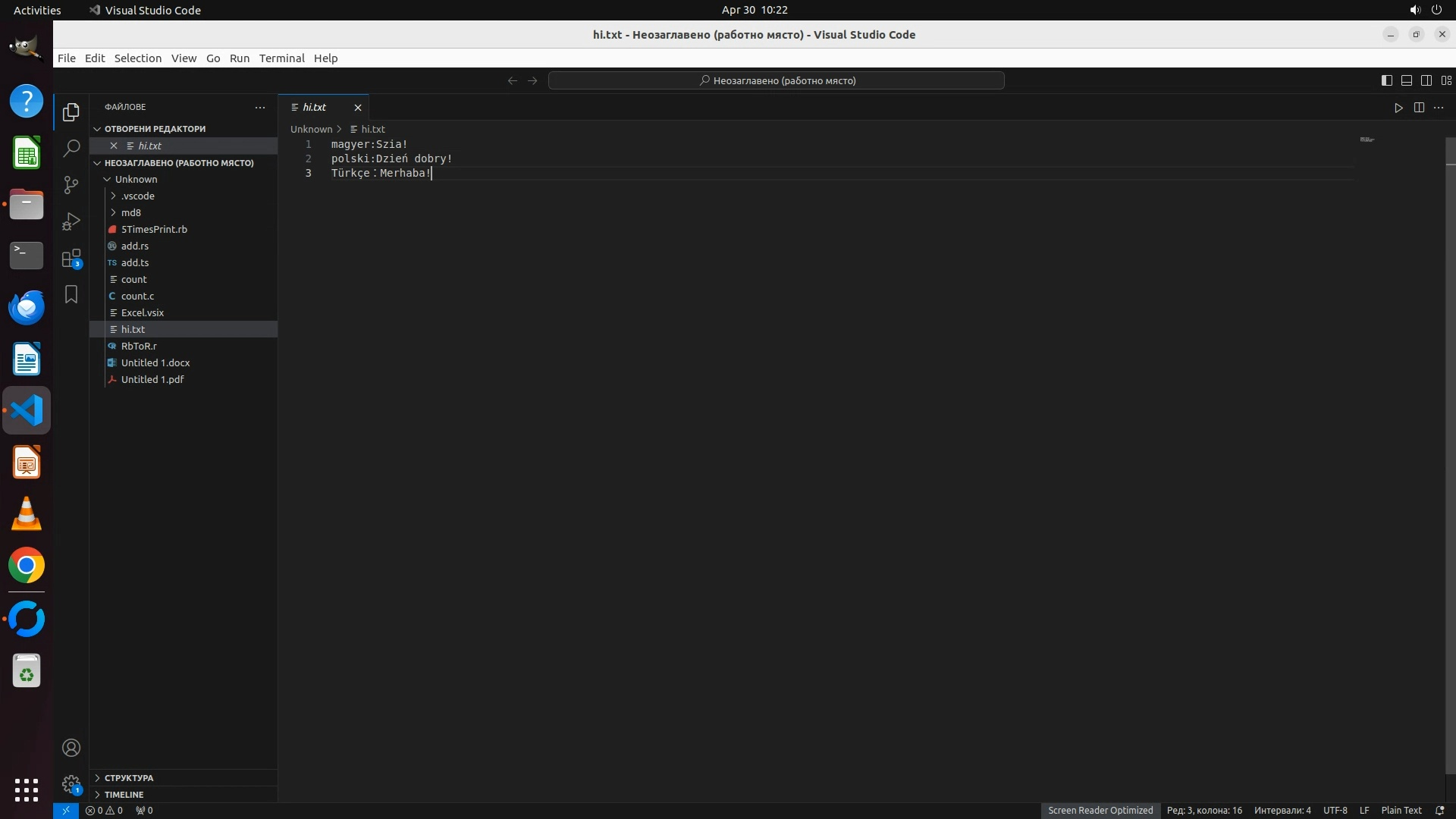Open the Terminal menu
Screen dimensions: 1456x819
(281, 58)
